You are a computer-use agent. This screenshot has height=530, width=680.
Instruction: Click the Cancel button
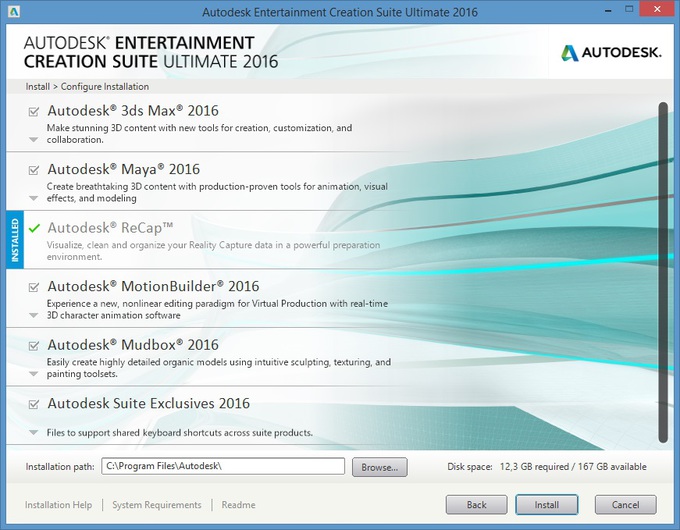[x=625, y=505]
